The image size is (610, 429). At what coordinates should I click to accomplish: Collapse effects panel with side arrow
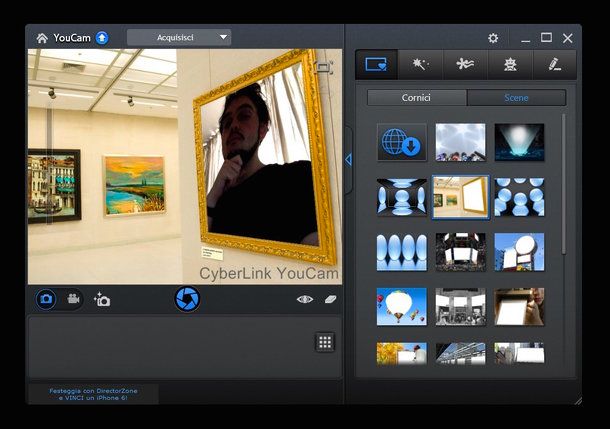348,159
